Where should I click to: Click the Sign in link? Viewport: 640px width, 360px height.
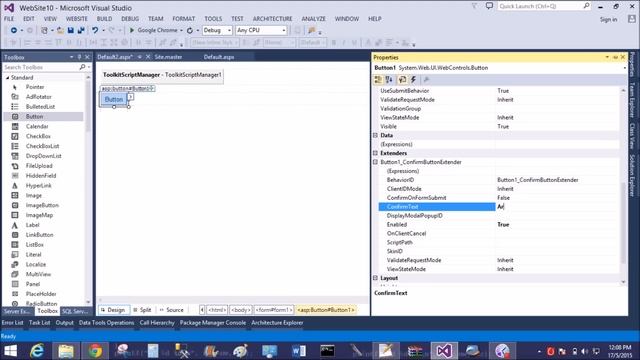608,20
